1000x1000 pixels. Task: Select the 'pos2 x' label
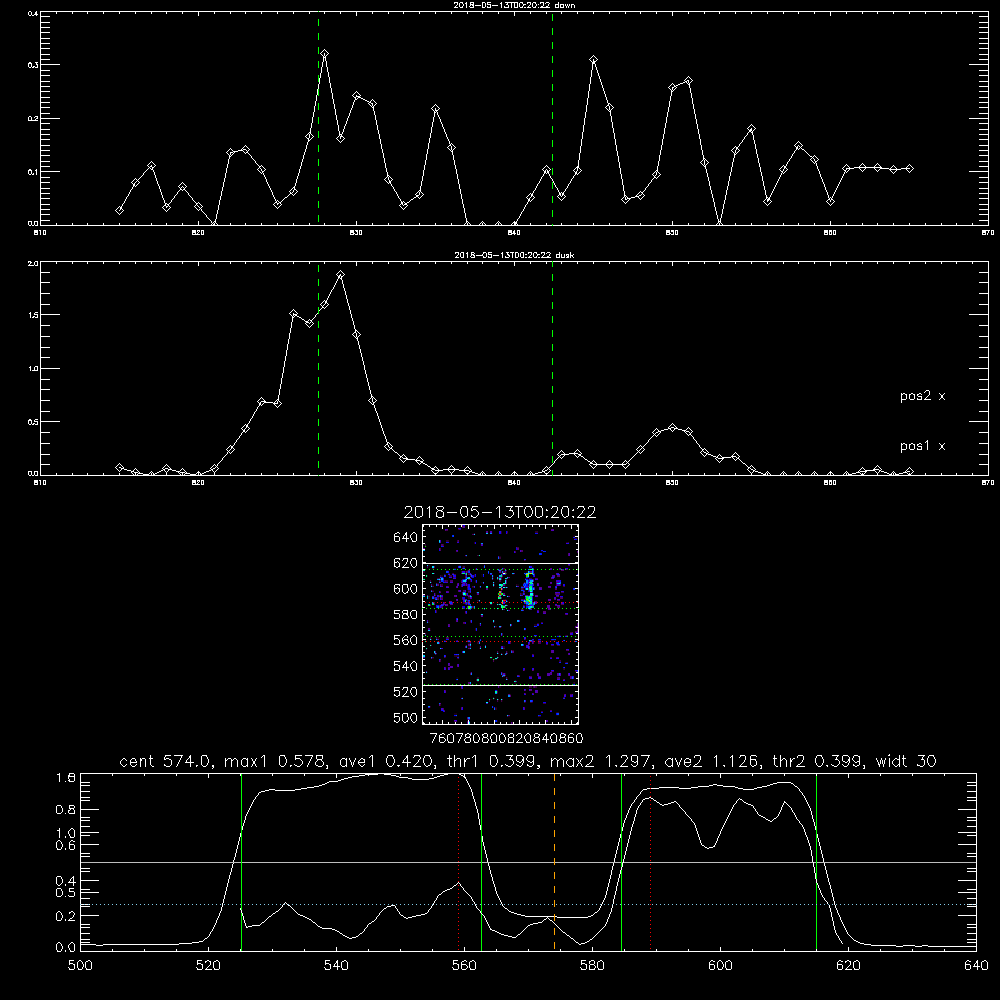point(922,396)
